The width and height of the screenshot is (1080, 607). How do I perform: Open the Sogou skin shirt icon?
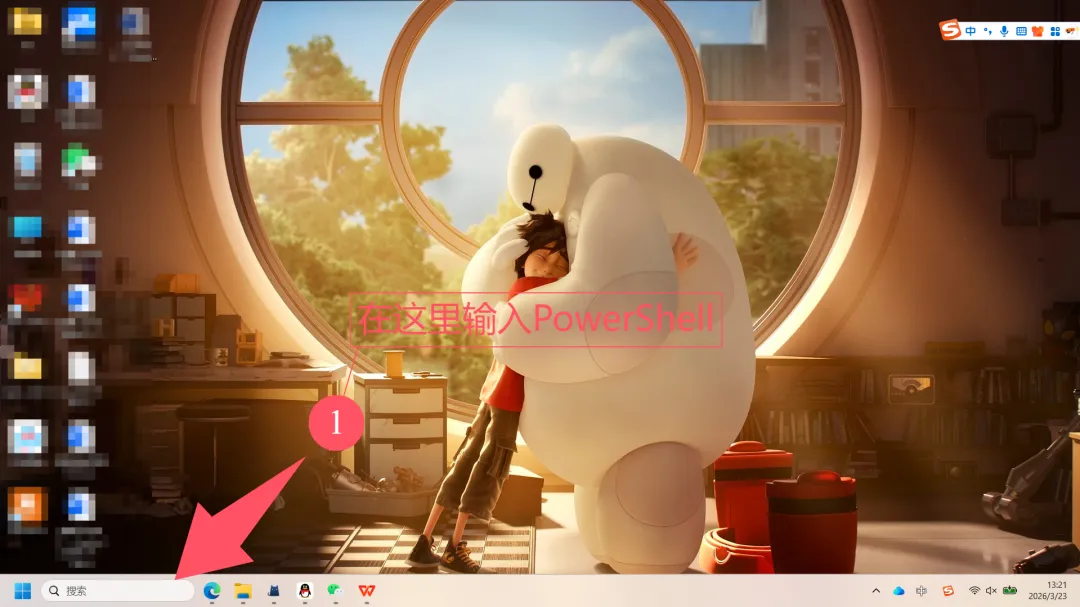[1038, 31]
